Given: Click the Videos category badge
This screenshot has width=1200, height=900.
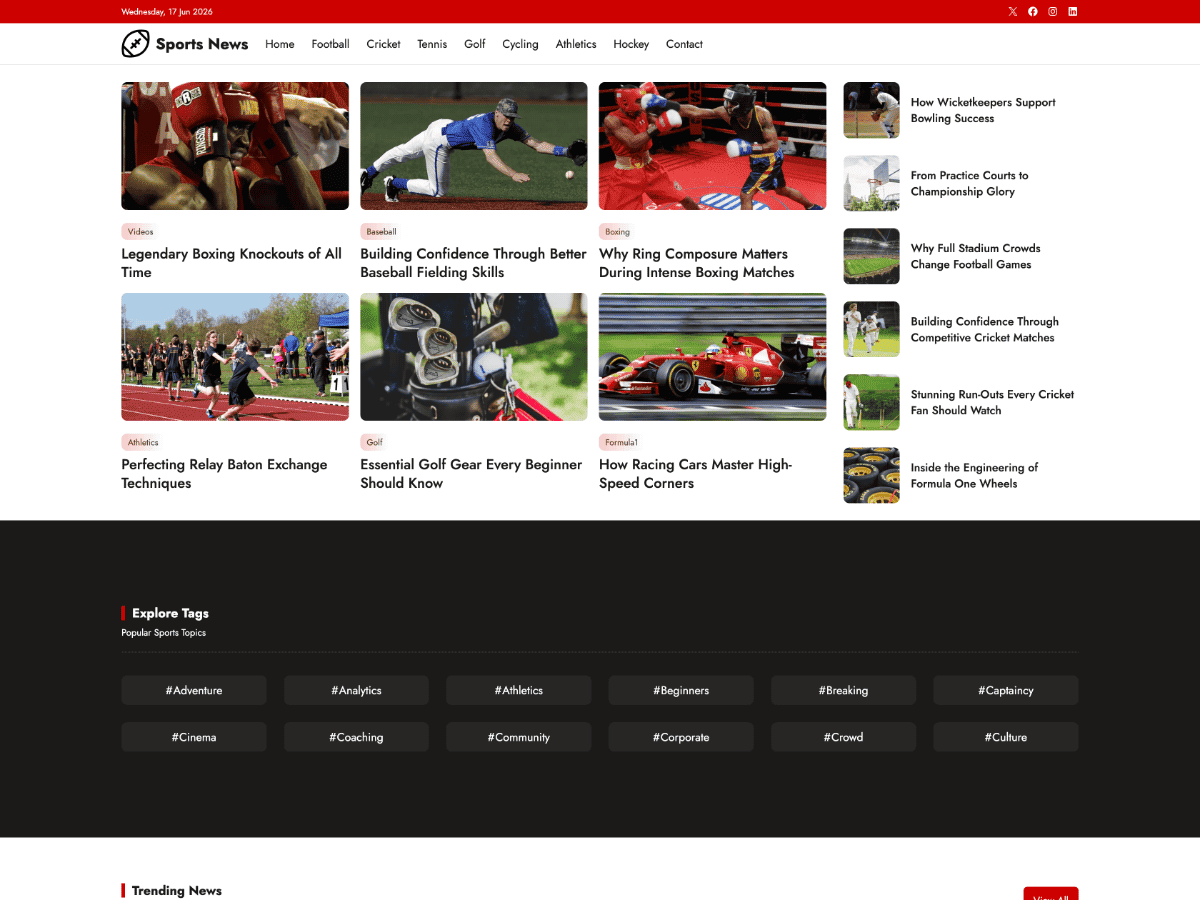Looking at the screenshot, I should [x=140, y=231].
